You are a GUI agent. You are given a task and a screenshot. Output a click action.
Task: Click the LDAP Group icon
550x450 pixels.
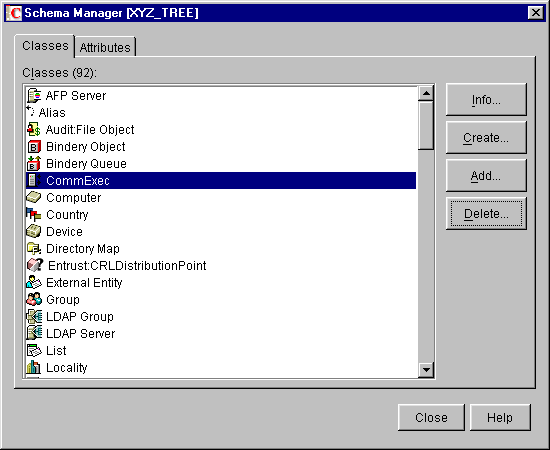point(34,316)
